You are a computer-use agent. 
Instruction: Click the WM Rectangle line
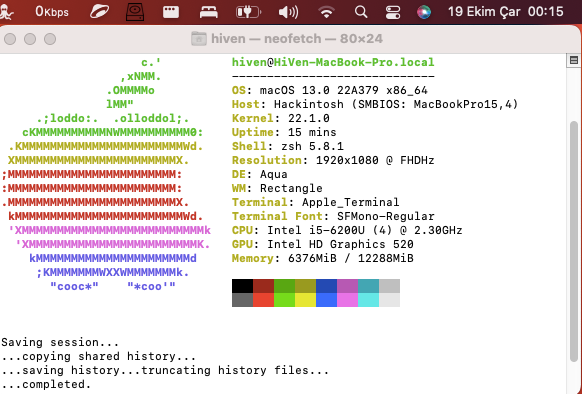[277, 189]
